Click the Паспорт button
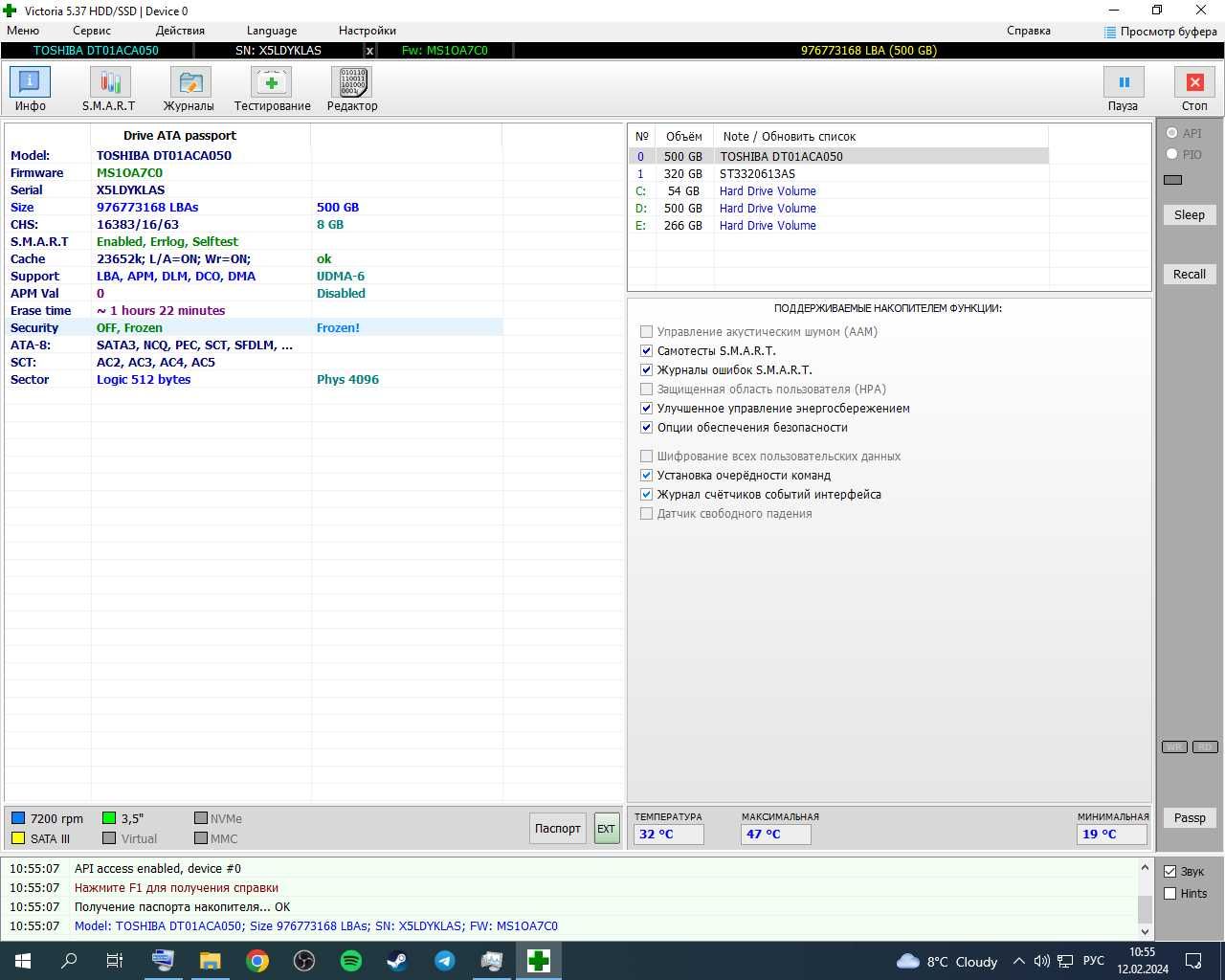This screenshot has width=1225, height=980. tap(558, 828)
